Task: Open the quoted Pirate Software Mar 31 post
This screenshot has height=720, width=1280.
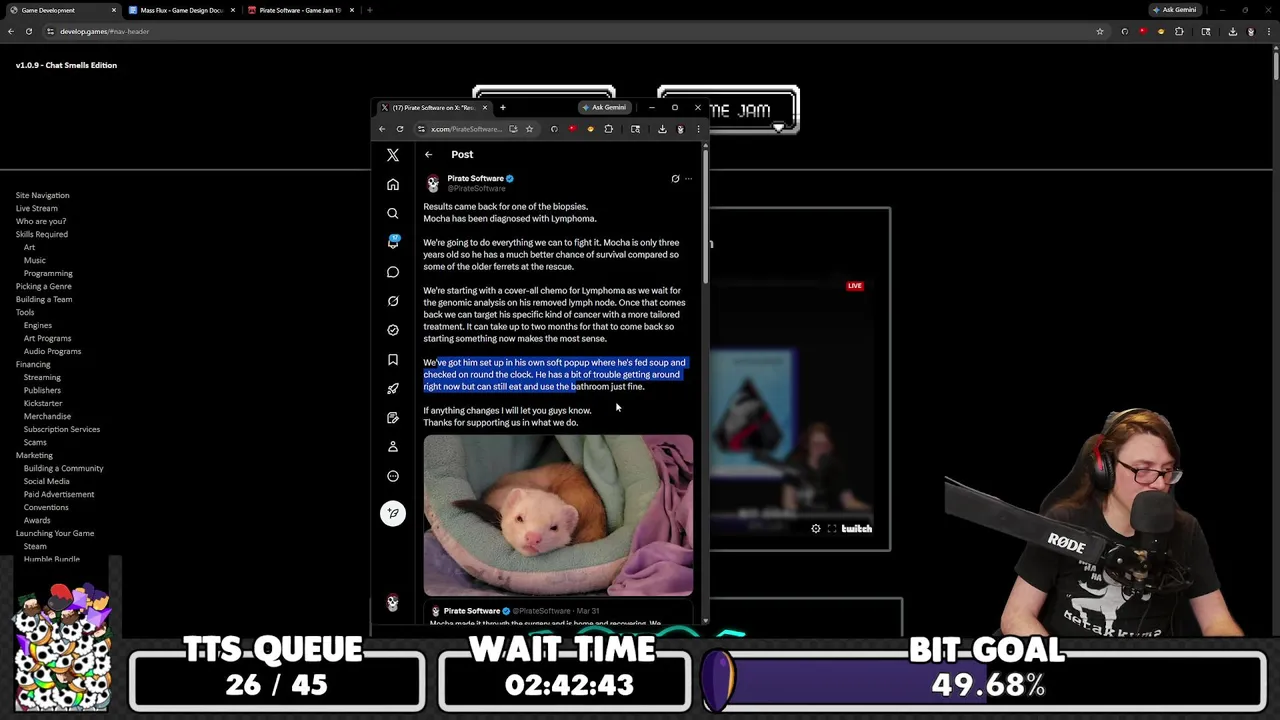Action: [558, 614]
